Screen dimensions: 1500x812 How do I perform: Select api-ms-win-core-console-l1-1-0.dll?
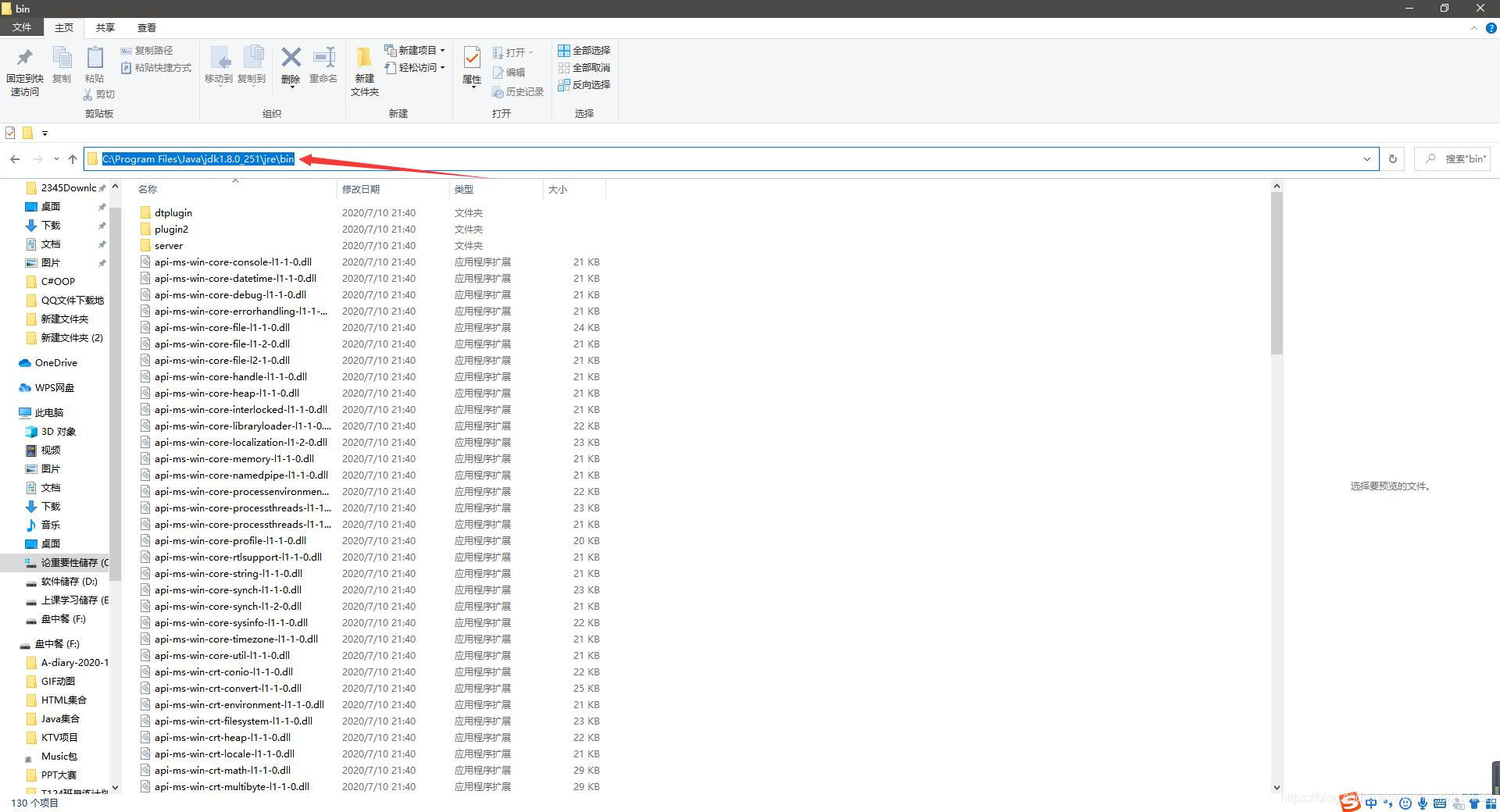click(x=233, y=262)
